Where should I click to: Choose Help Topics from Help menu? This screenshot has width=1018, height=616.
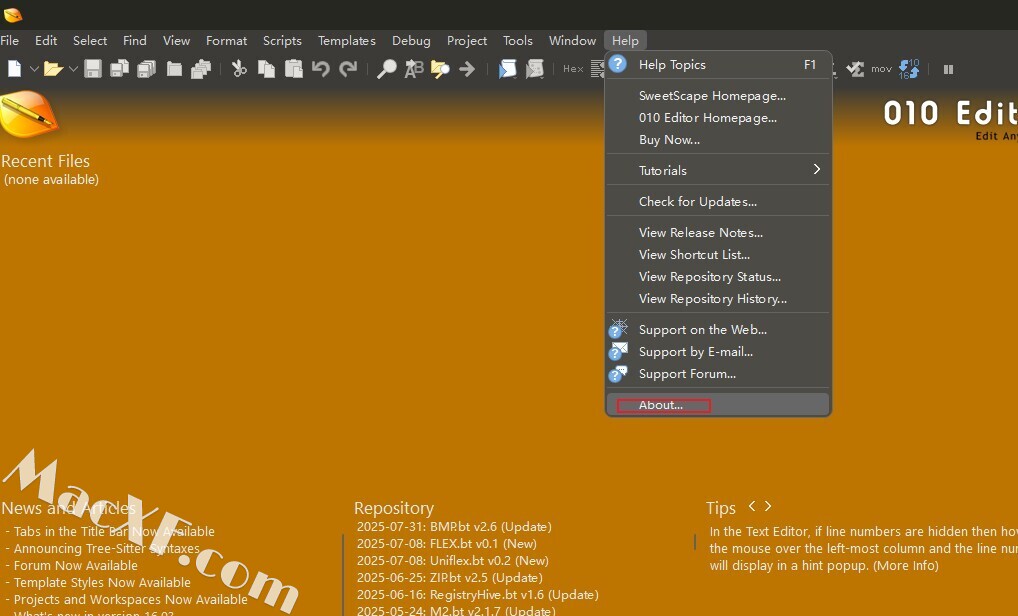(x=718, y=65)
